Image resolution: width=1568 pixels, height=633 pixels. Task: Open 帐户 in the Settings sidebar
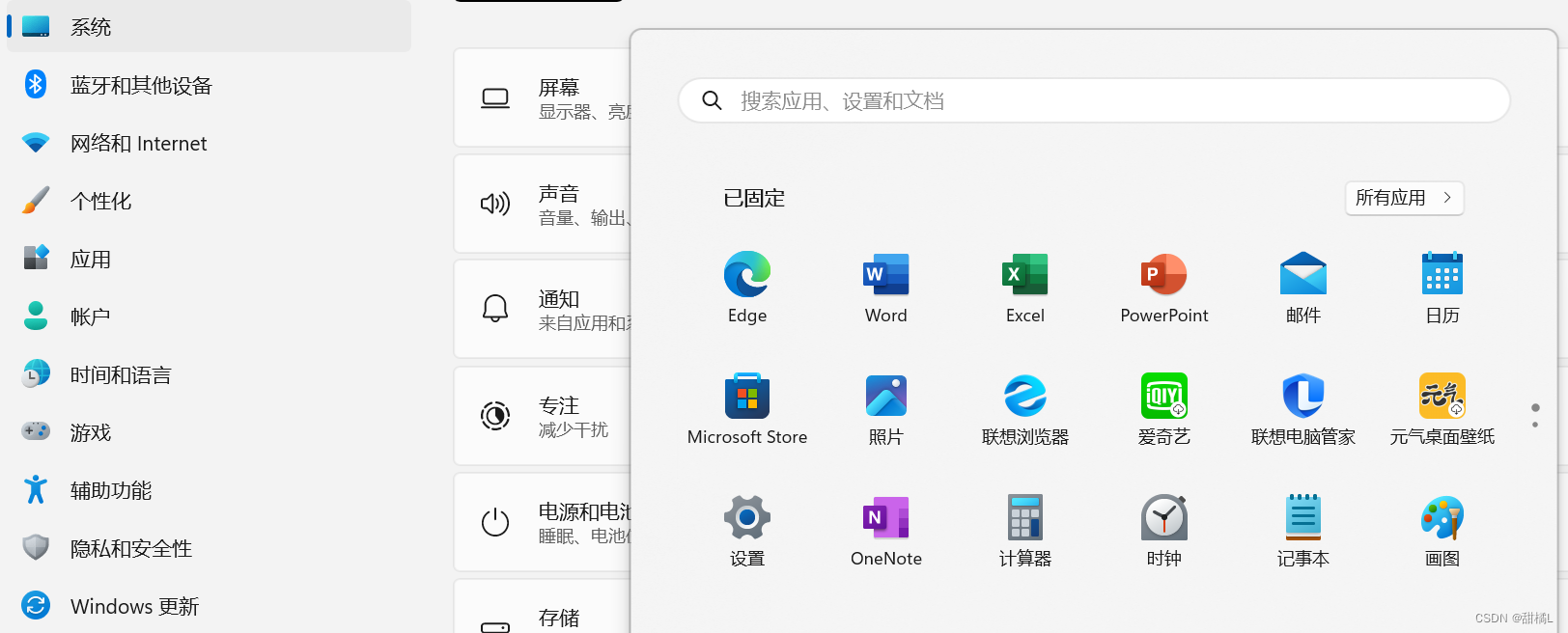210,316
